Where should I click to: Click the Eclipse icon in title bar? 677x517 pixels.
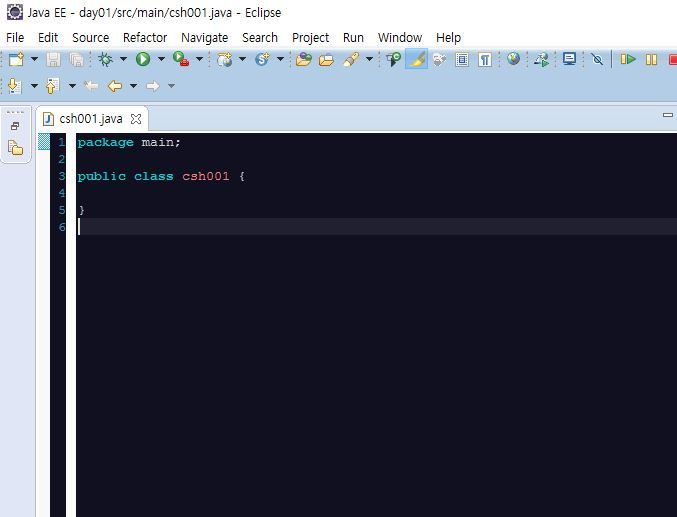click(x=15, y=12)
